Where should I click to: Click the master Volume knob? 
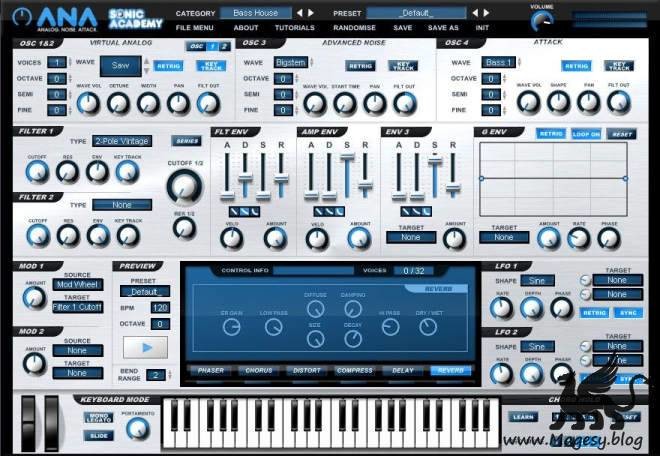pos(542,21)
